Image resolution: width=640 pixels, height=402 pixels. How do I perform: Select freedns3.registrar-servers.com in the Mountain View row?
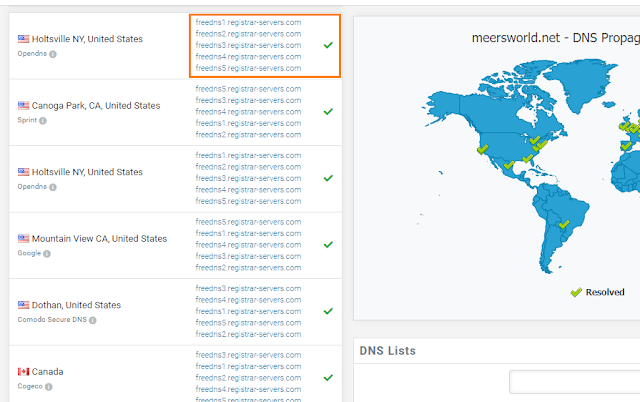248,256
